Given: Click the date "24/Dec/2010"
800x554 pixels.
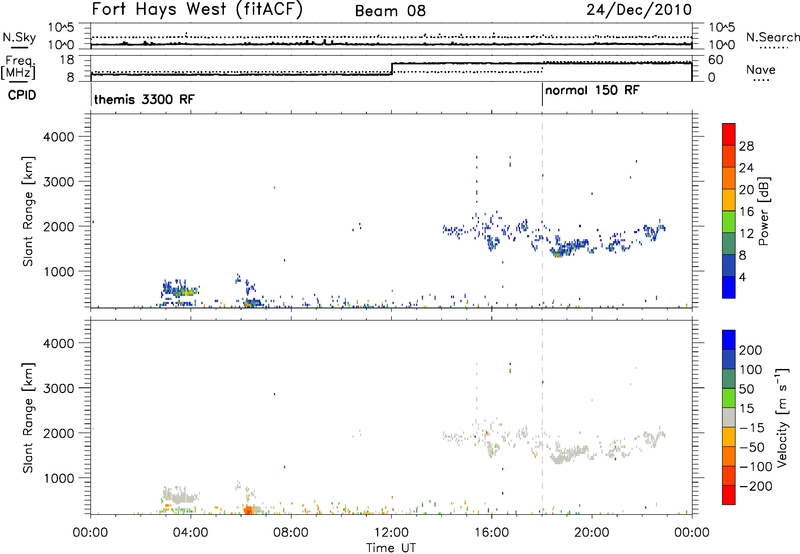Looking at the screenshot, I should point(639,10).
